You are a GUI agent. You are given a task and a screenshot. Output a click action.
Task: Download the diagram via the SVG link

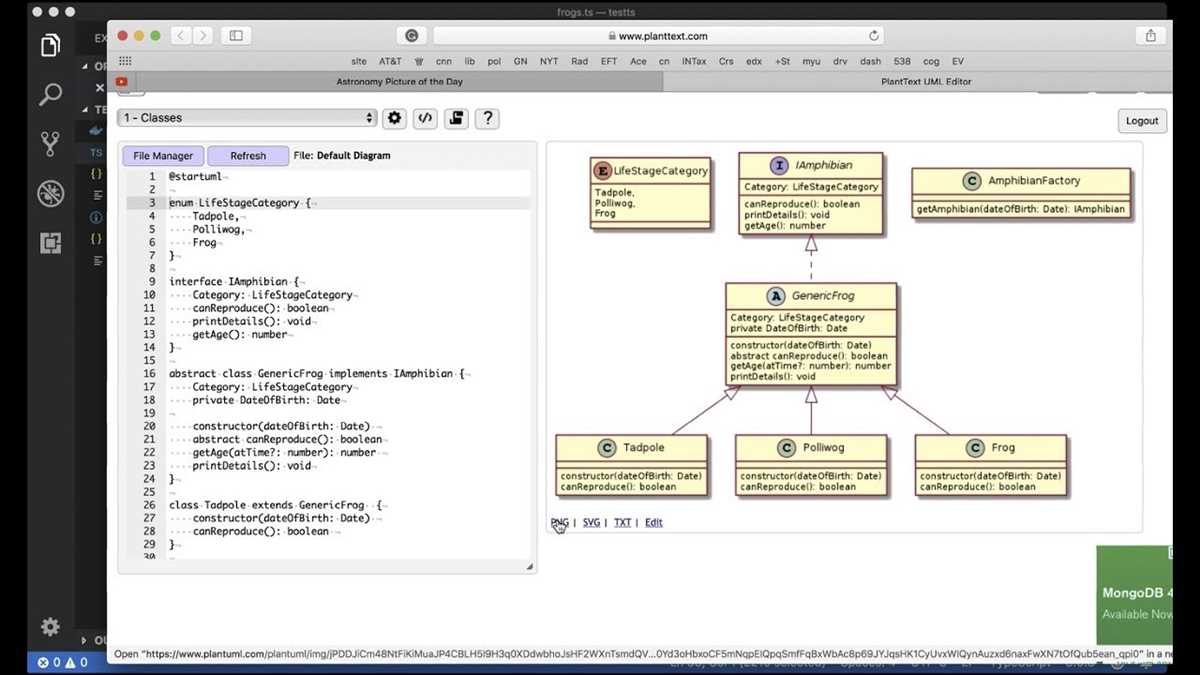tap(590, 522)
